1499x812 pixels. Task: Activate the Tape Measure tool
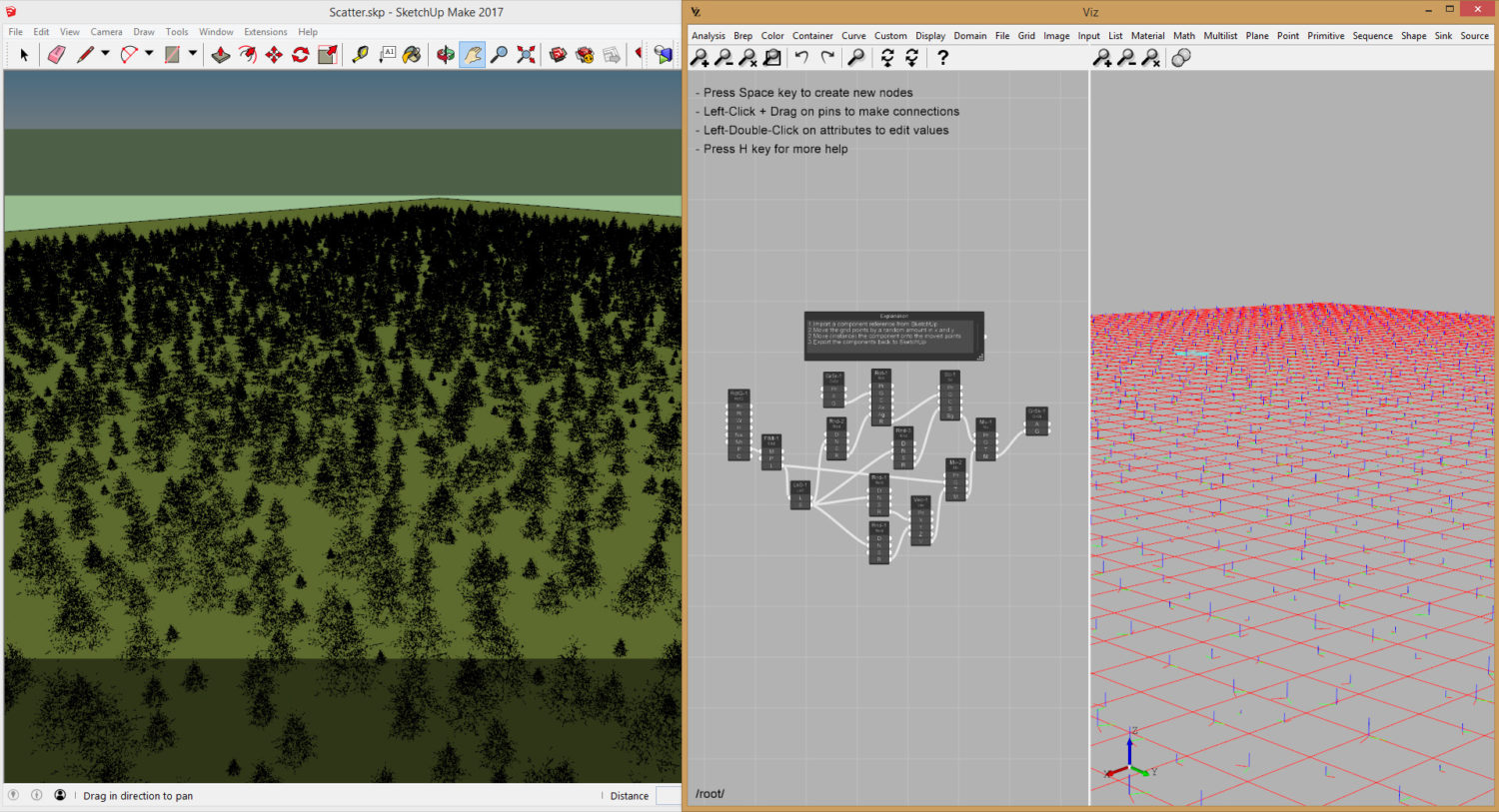pyautogui.click(x=358, y=55)
